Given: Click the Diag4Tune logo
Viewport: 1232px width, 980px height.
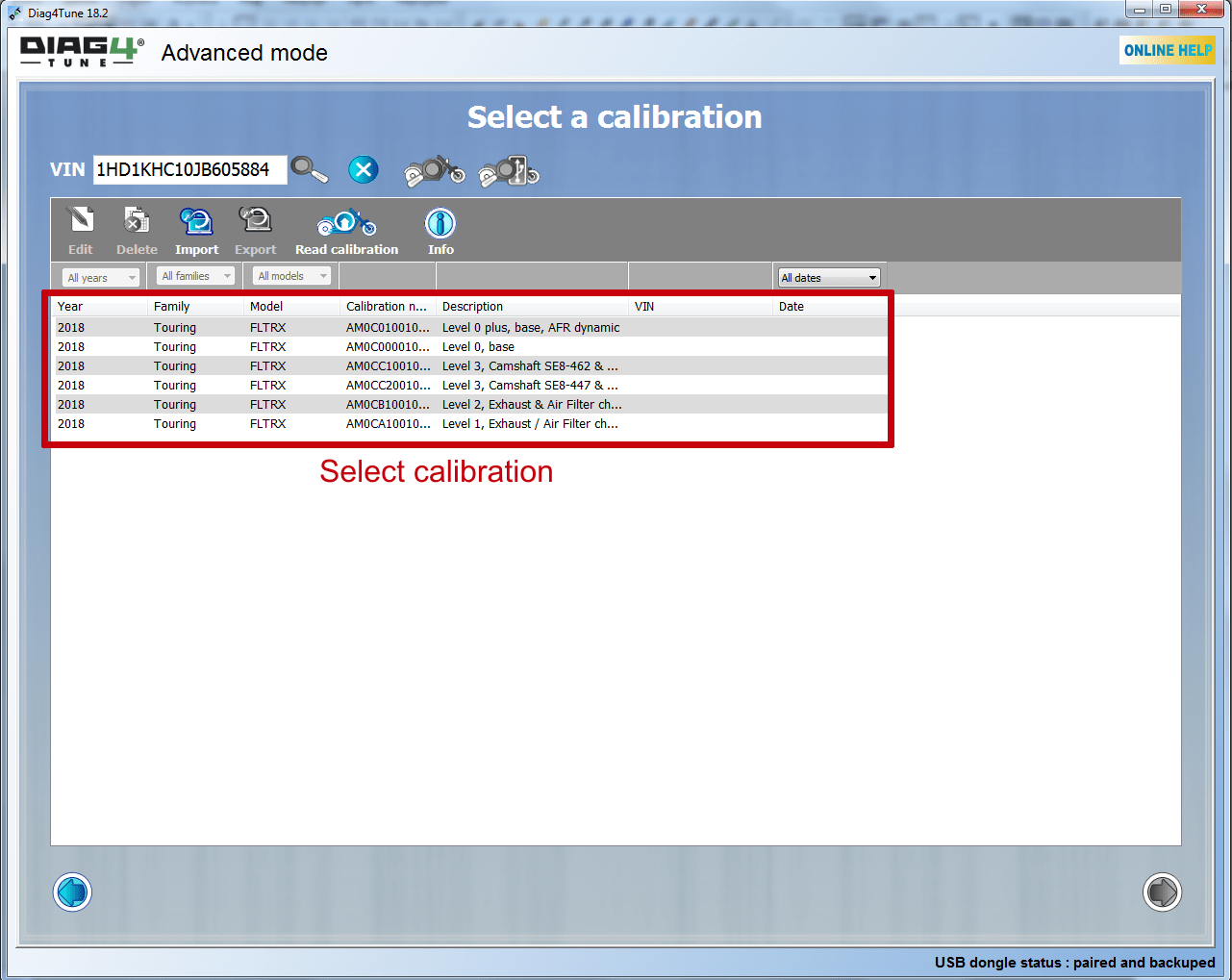Looking at the screenshot, I should [x=82, y=52].
